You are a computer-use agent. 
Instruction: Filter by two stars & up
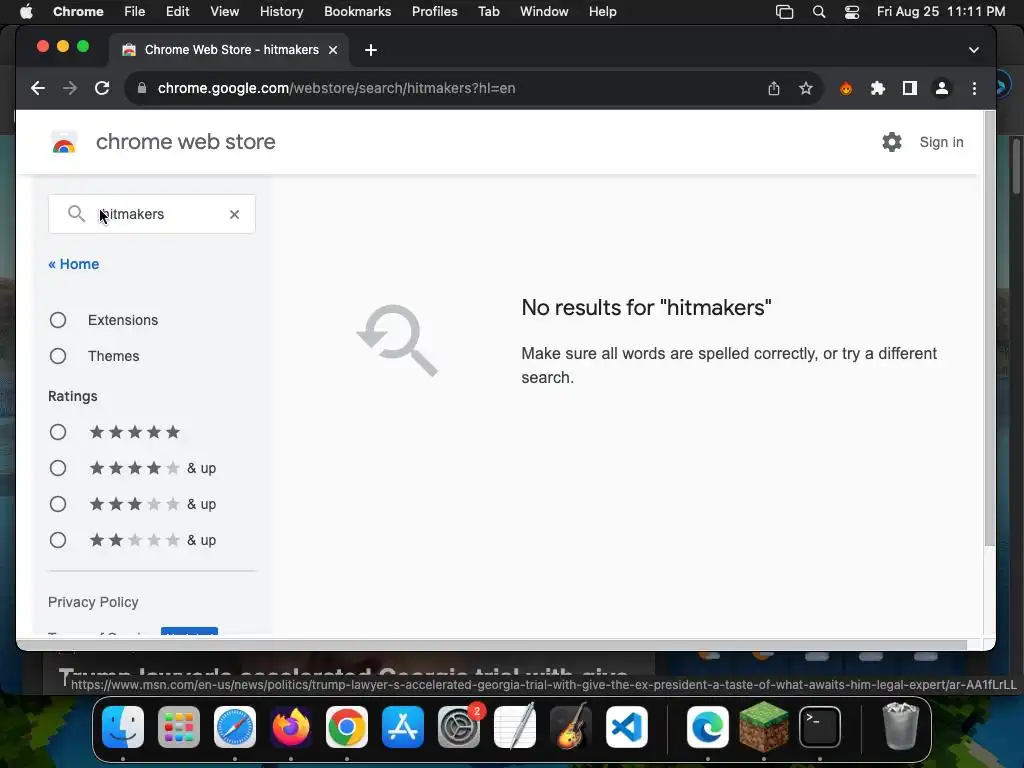(58, 540)
